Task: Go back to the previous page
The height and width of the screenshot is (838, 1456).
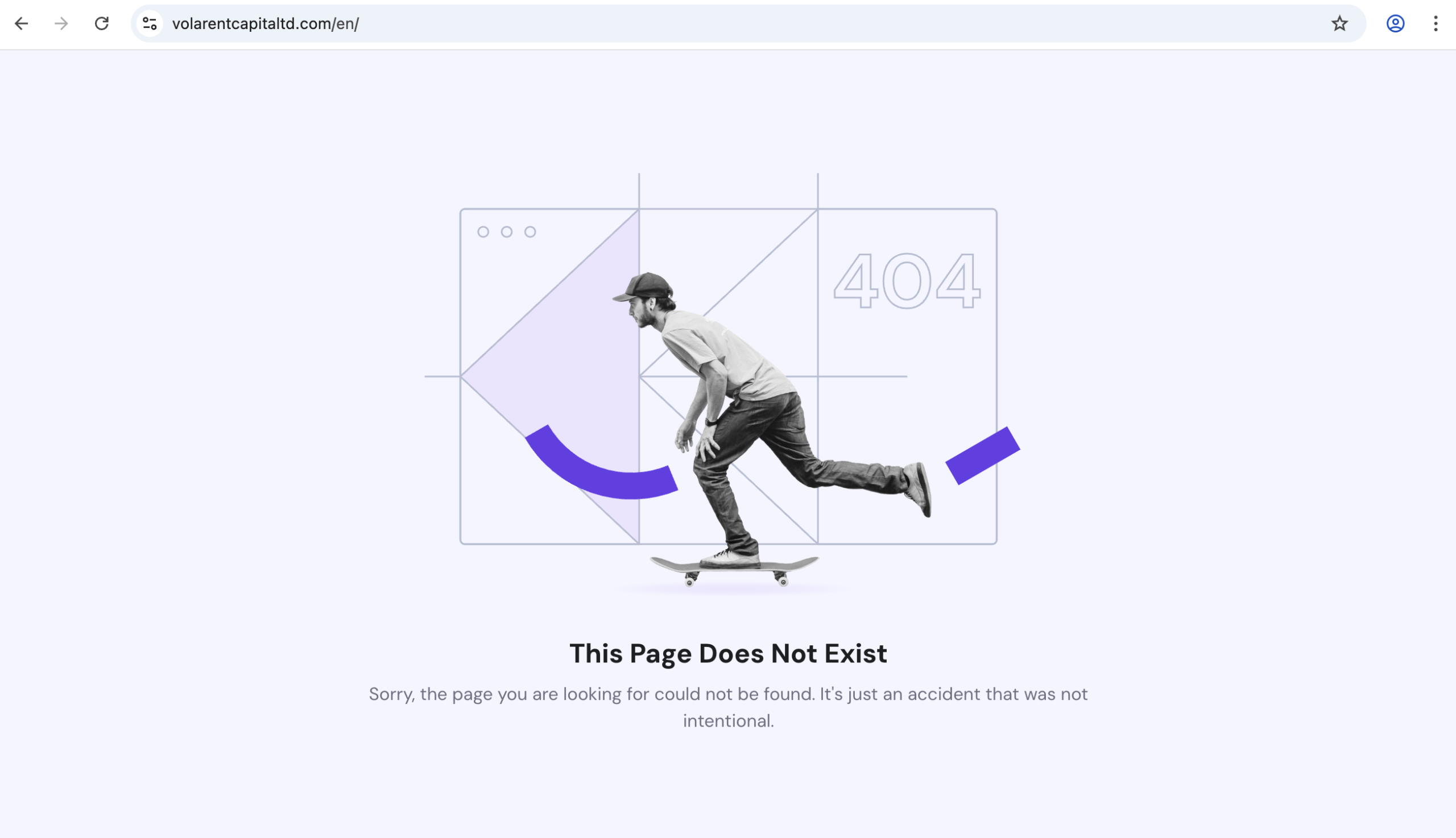Action: click(x=21, y=24)
